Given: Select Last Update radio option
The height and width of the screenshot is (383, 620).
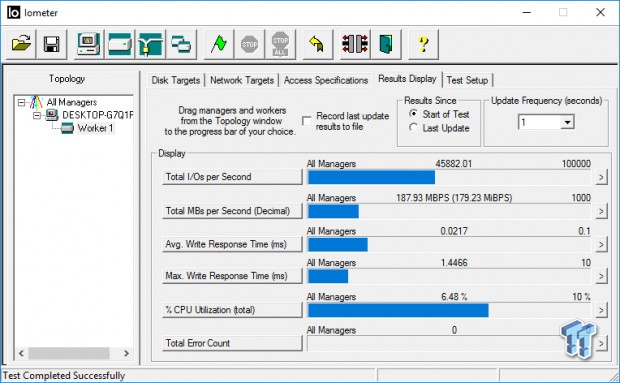Looking at the screenshot, I should 414,128.
